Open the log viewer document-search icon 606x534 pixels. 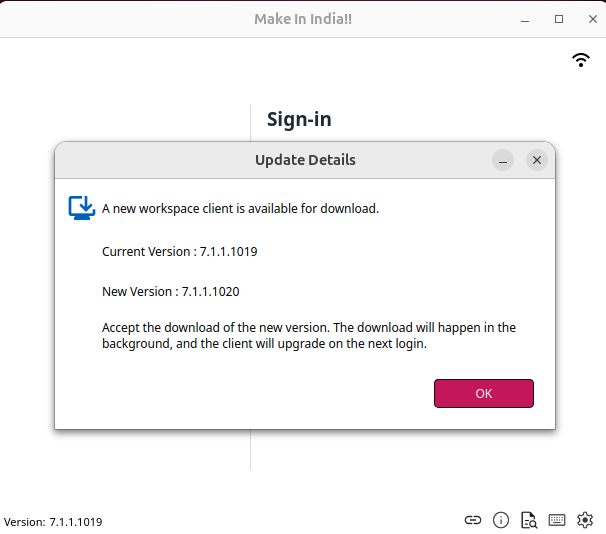529,520
